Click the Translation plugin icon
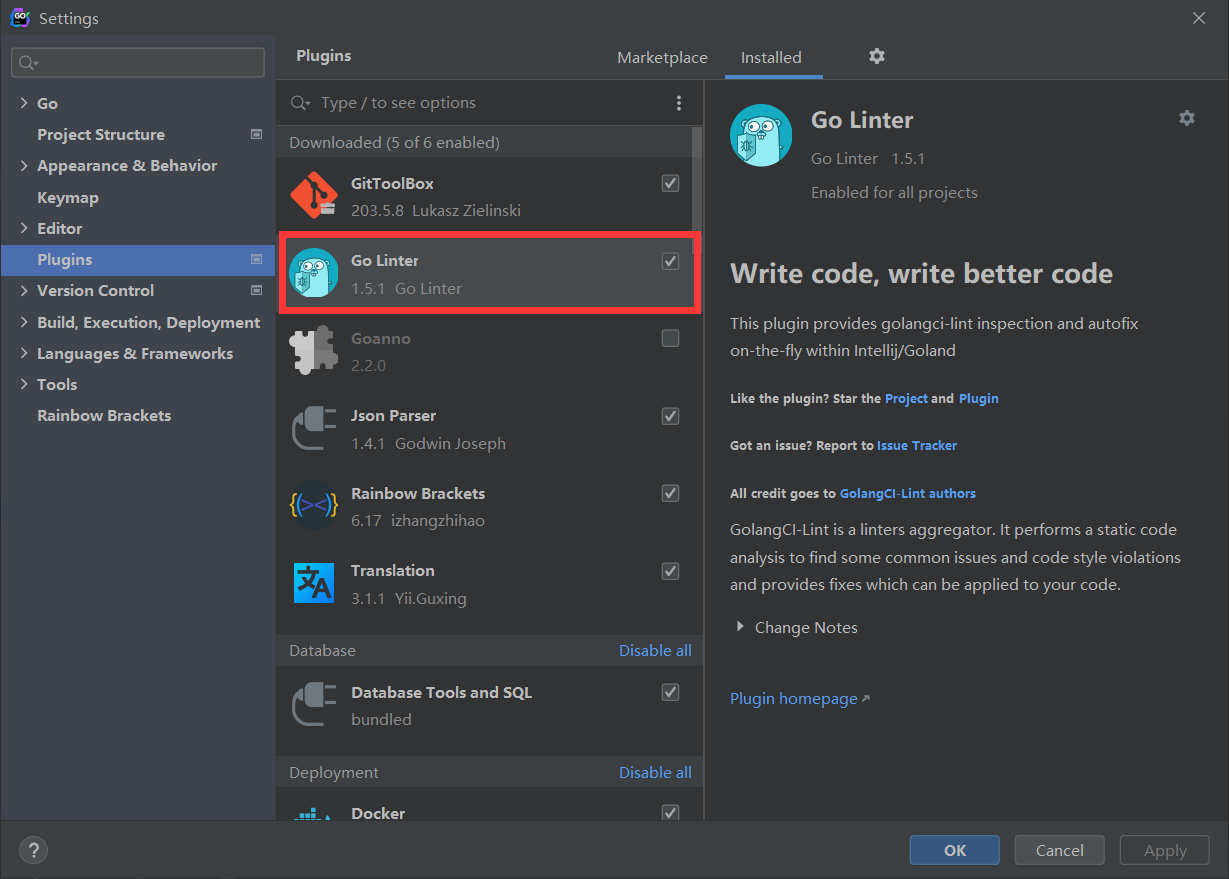Screen dimensions: 1229x879 coord(314,584)
